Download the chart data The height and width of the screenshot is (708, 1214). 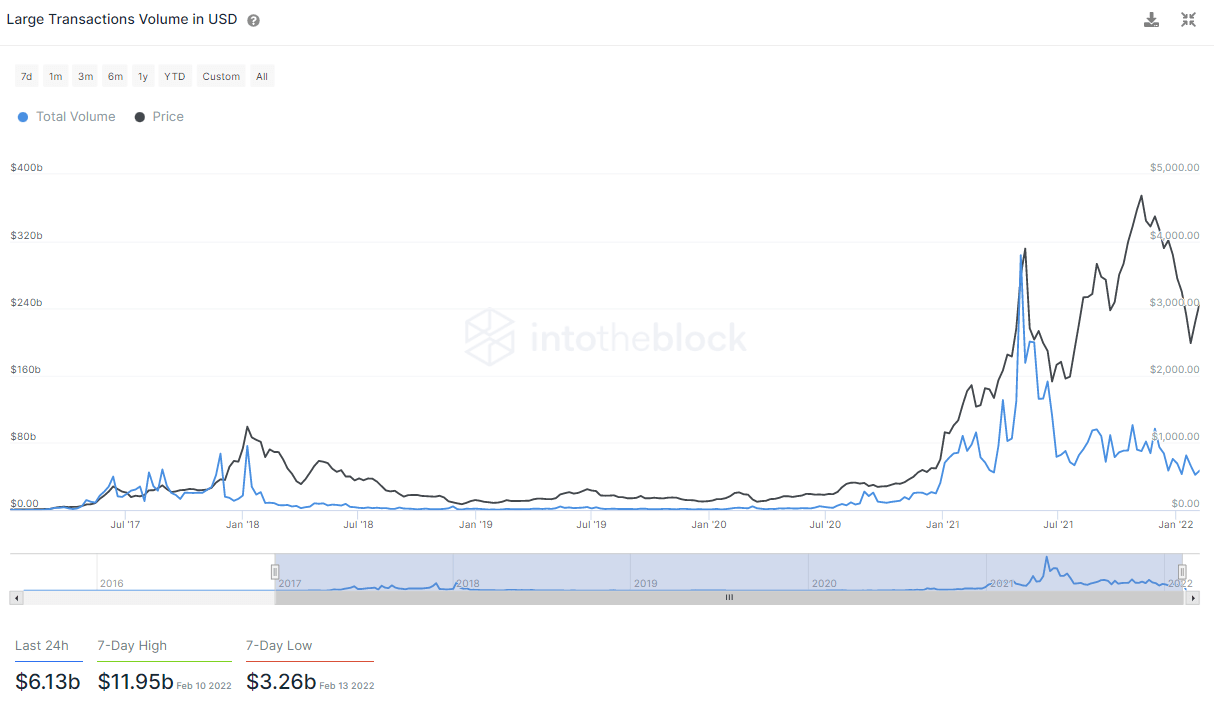point(1151,20)
